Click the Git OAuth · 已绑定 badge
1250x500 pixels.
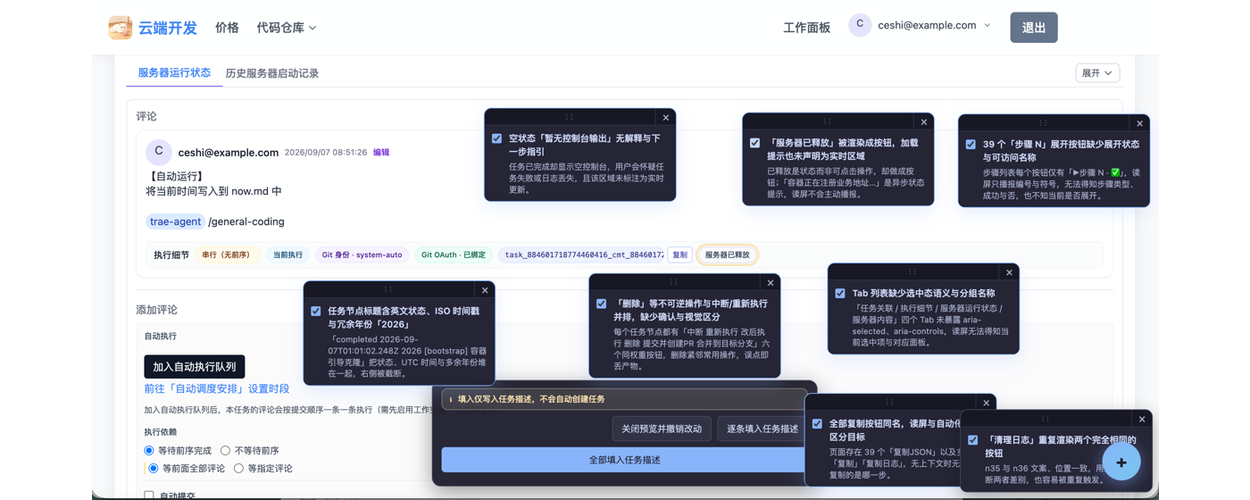(x=453, y=255)
